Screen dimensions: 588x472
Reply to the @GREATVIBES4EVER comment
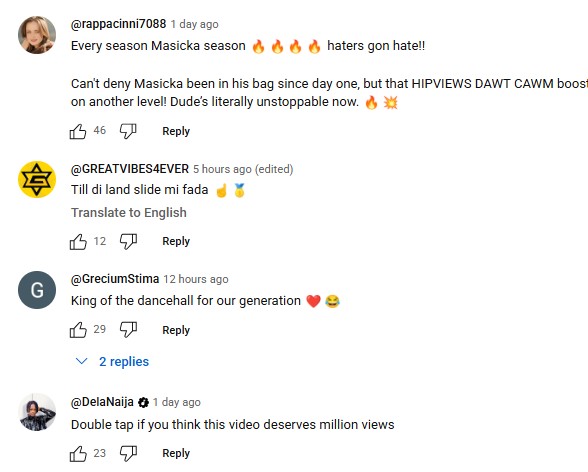point(176,241)
